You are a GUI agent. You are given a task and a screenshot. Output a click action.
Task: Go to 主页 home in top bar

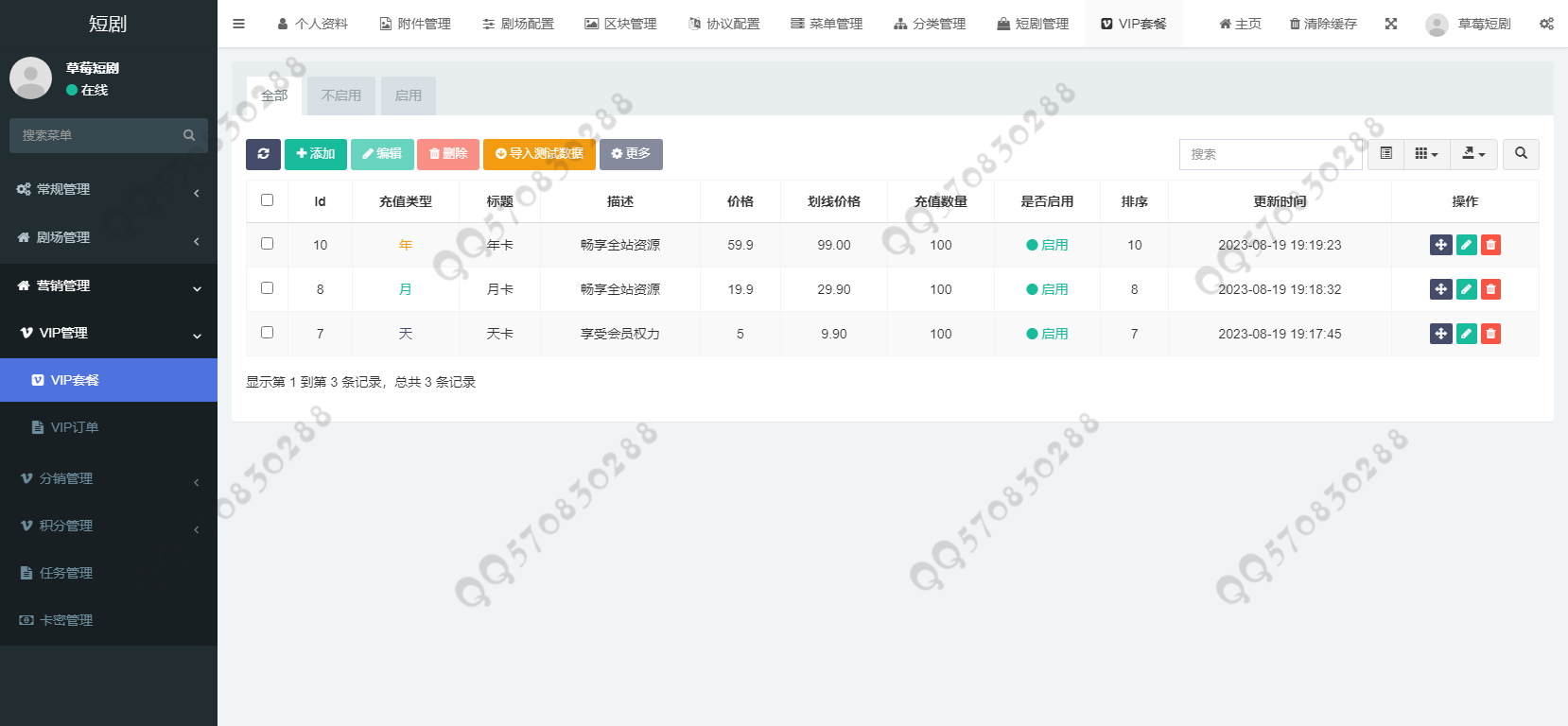(x=1240, y=24)
